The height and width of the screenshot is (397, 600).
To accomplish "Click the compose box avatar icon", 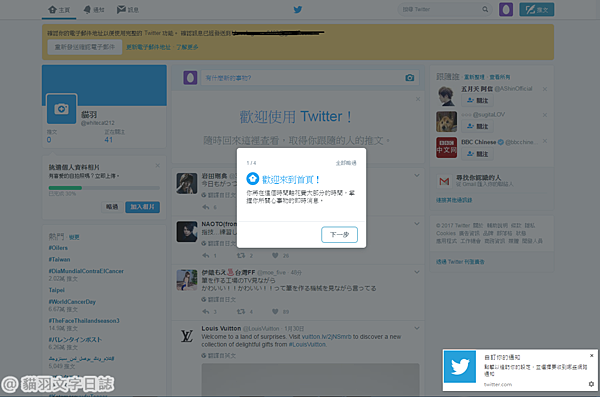I will pyautogui.click(x=190, y=78).
